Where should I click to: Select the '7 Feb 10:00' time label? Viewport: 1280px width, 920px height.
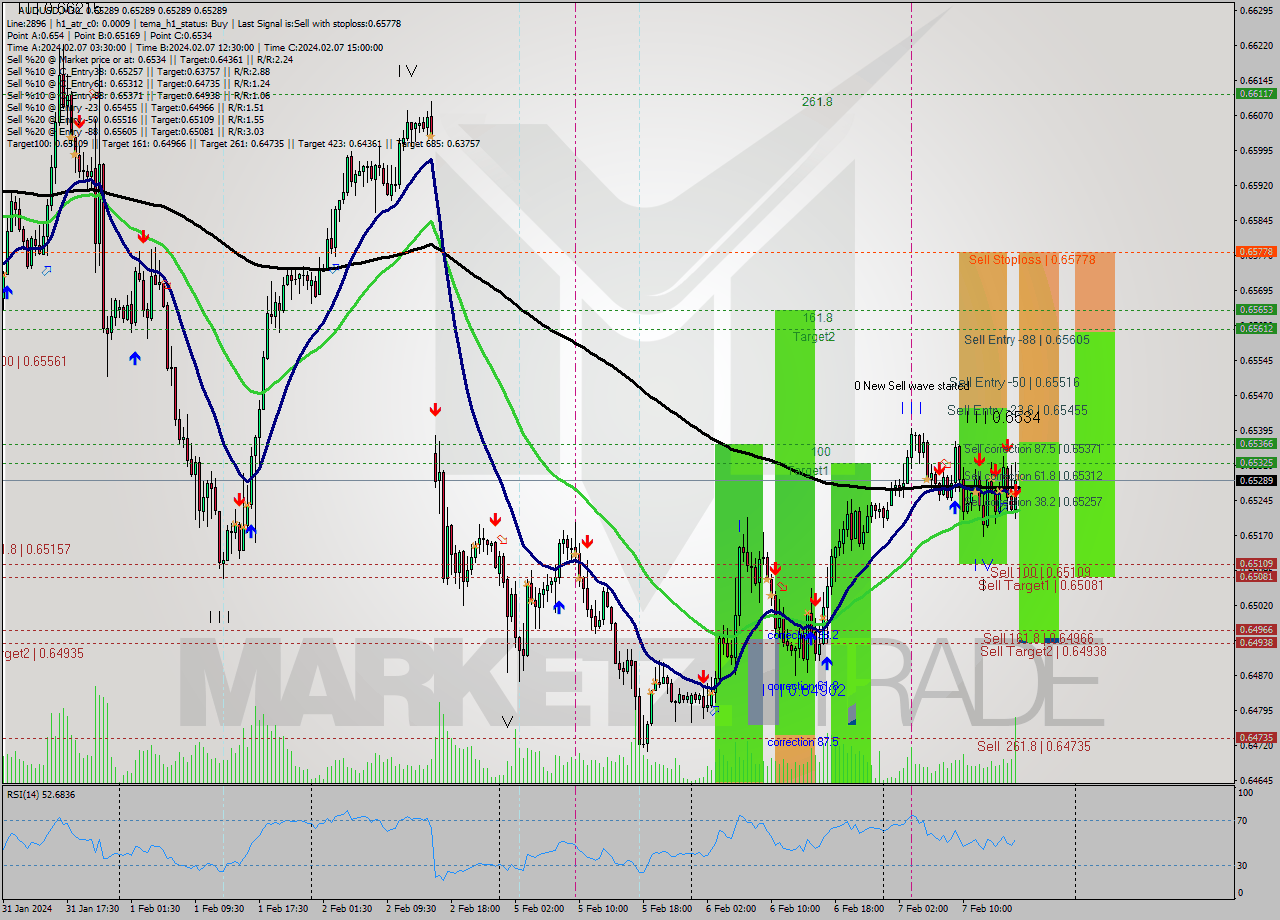pos(987,909)
